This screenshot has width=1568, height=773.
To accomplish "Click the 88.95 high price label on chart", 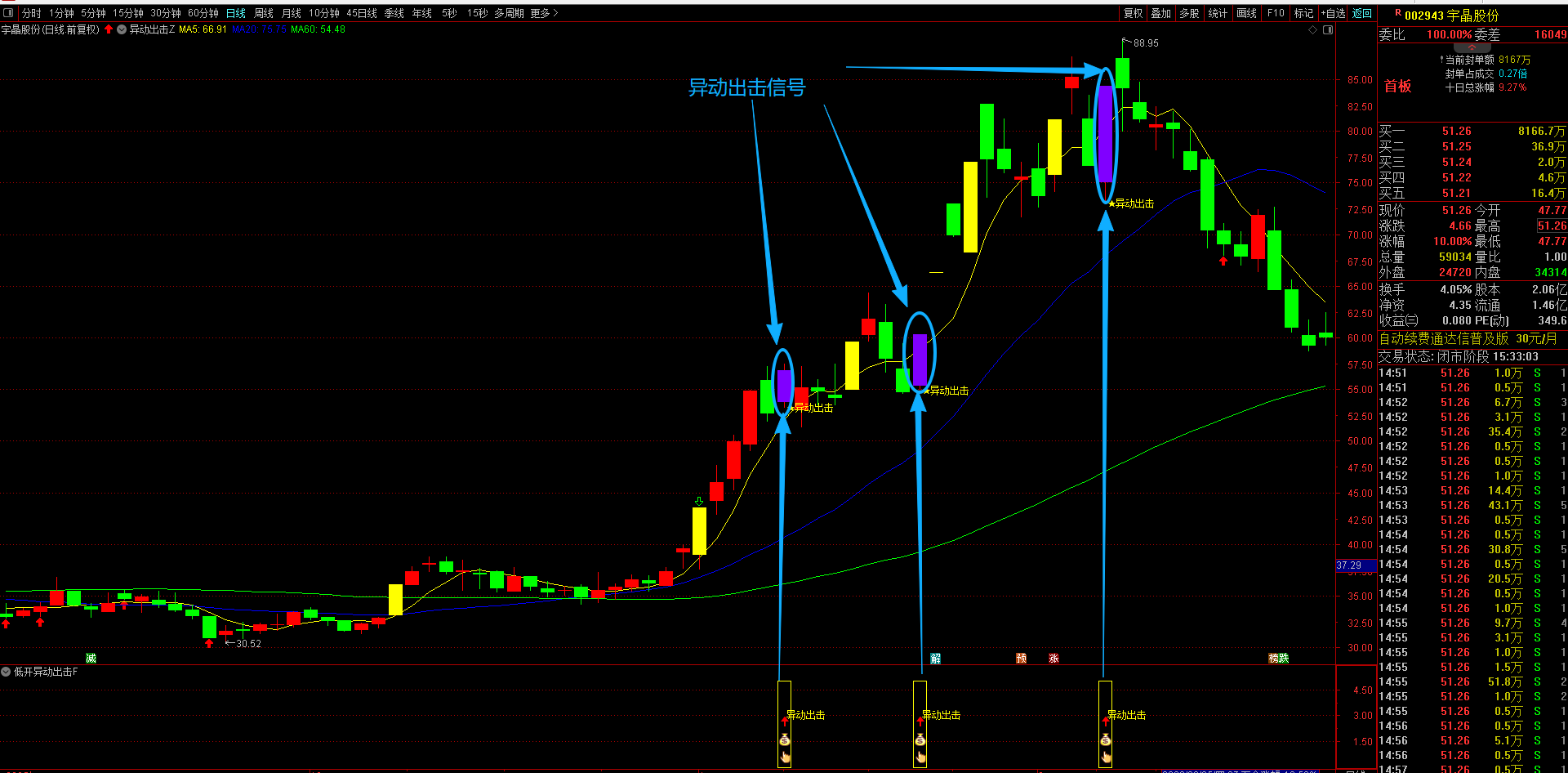I will point(1146,43).
